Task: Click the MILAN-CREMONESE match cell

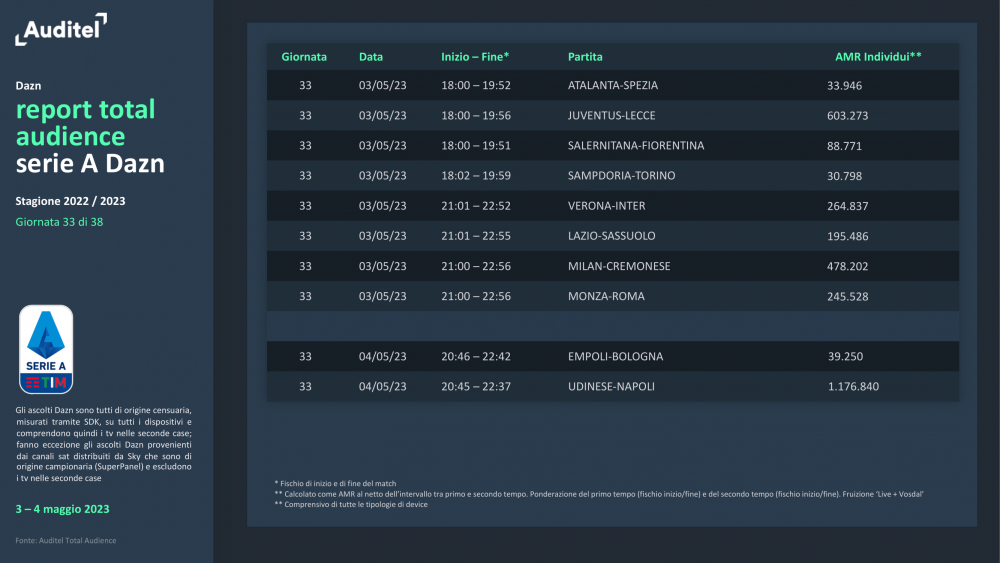Action: tap(619, 266)
